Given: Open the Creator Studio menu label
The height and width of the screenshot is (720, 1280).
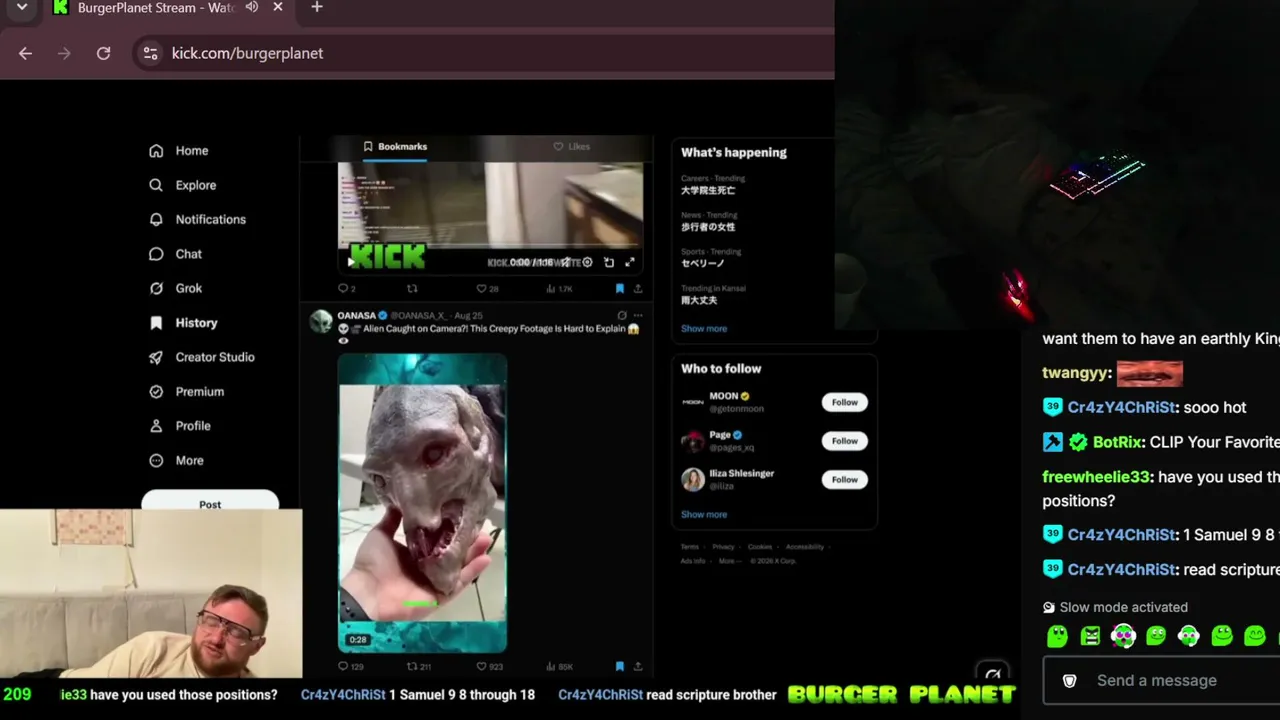Looking at the screenshot, I should 215,357.
